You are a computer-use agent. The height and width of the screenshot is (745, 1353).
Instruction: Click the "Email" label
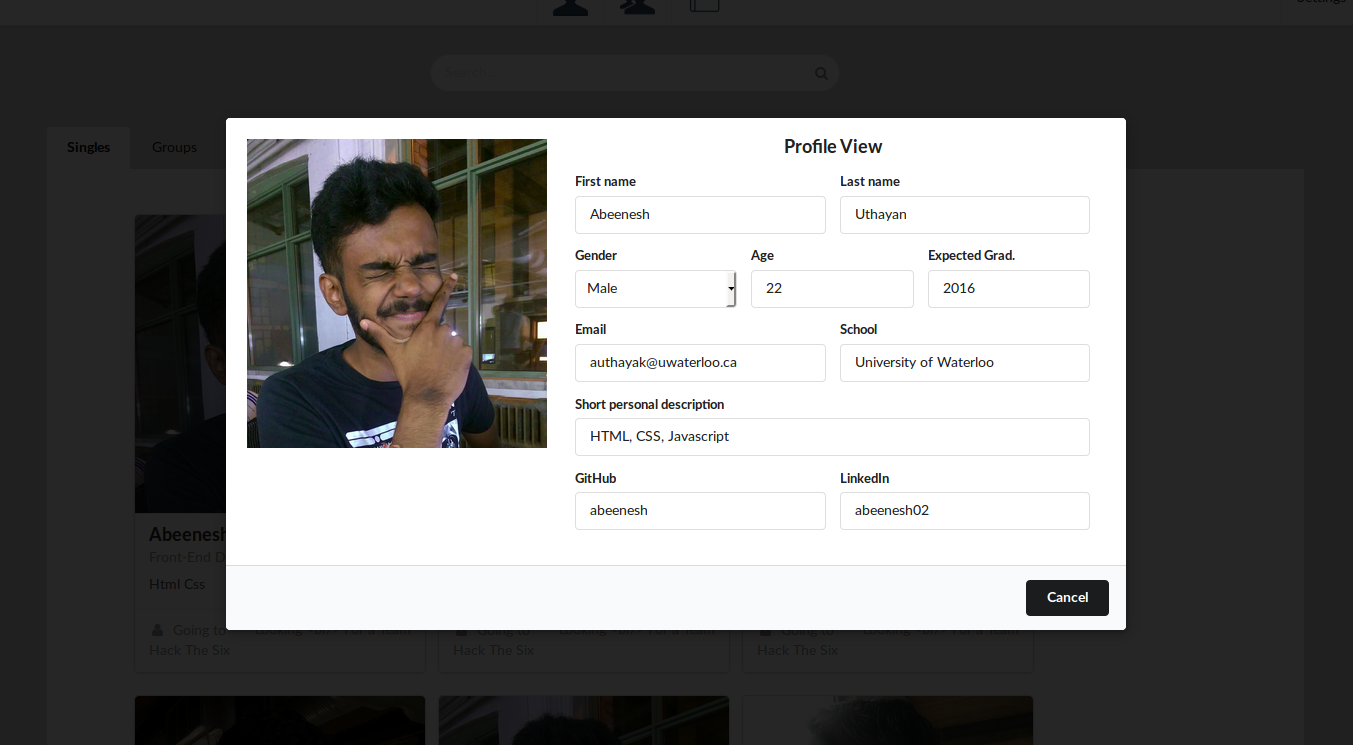click(x=590, y=329)
